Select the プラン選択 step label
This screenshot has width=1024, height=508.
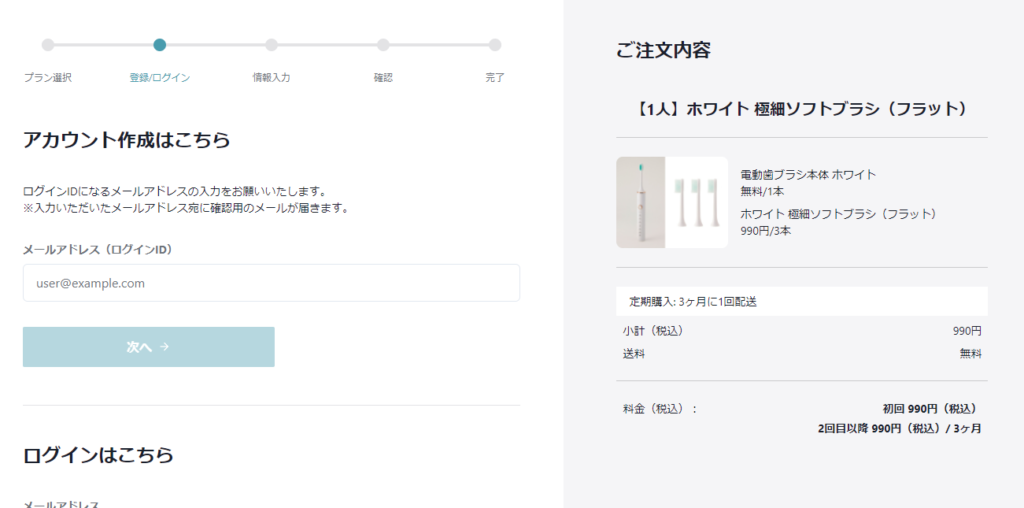(x=48, y=77)
